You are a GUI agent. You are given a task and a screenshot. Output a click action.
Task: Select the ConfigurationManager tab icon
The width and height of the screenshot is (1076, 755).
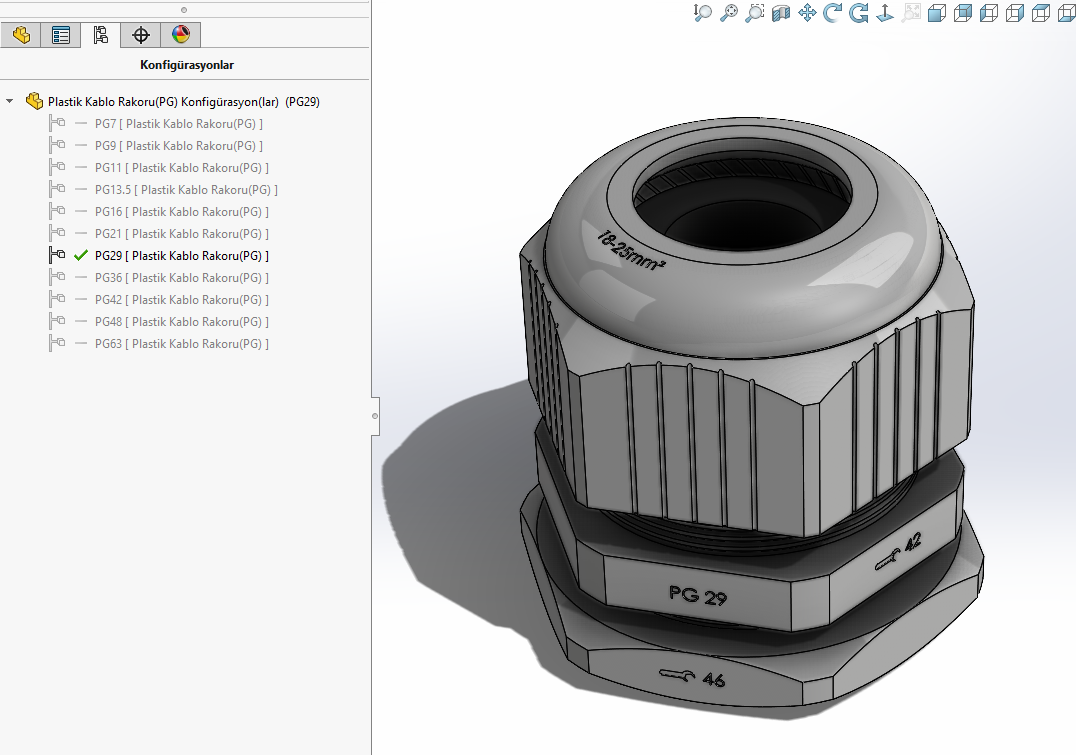click(100, 35)
